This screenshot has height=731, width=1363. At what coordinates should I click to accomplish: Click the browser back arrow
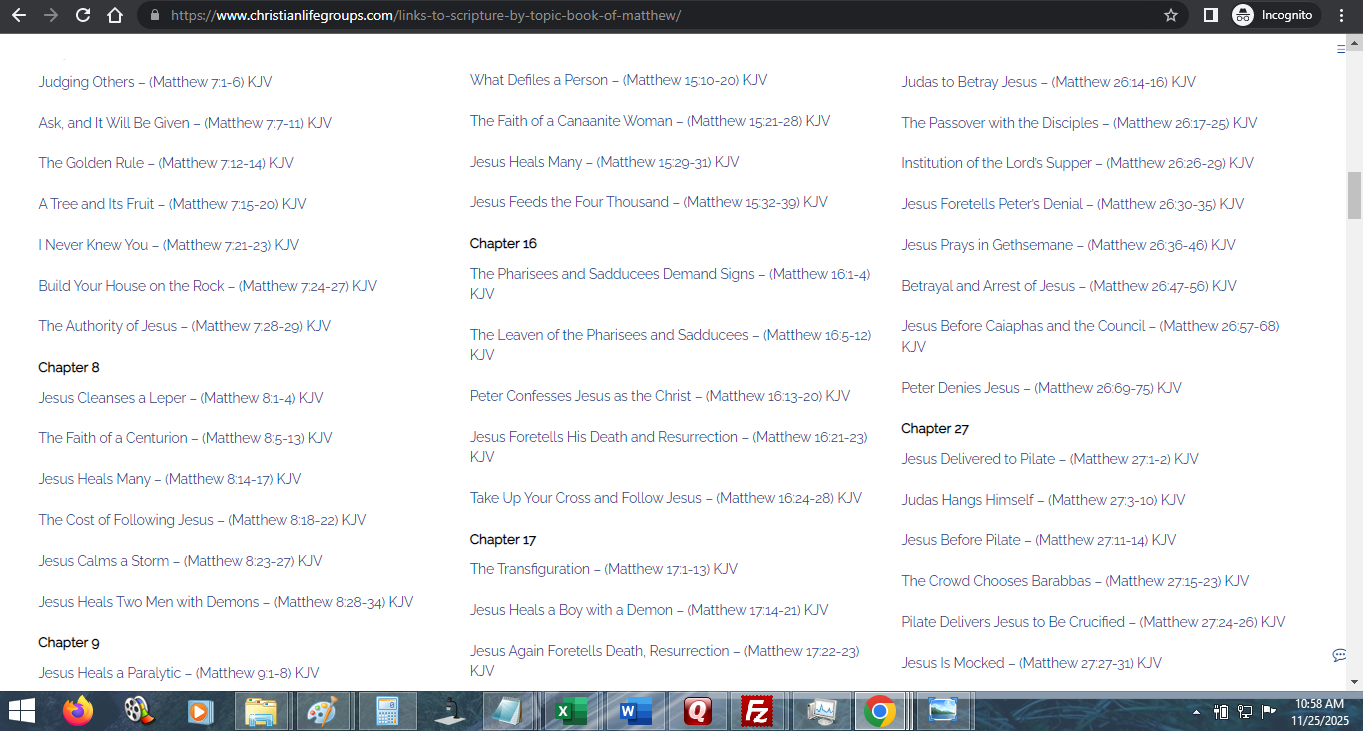pos(20,16)
